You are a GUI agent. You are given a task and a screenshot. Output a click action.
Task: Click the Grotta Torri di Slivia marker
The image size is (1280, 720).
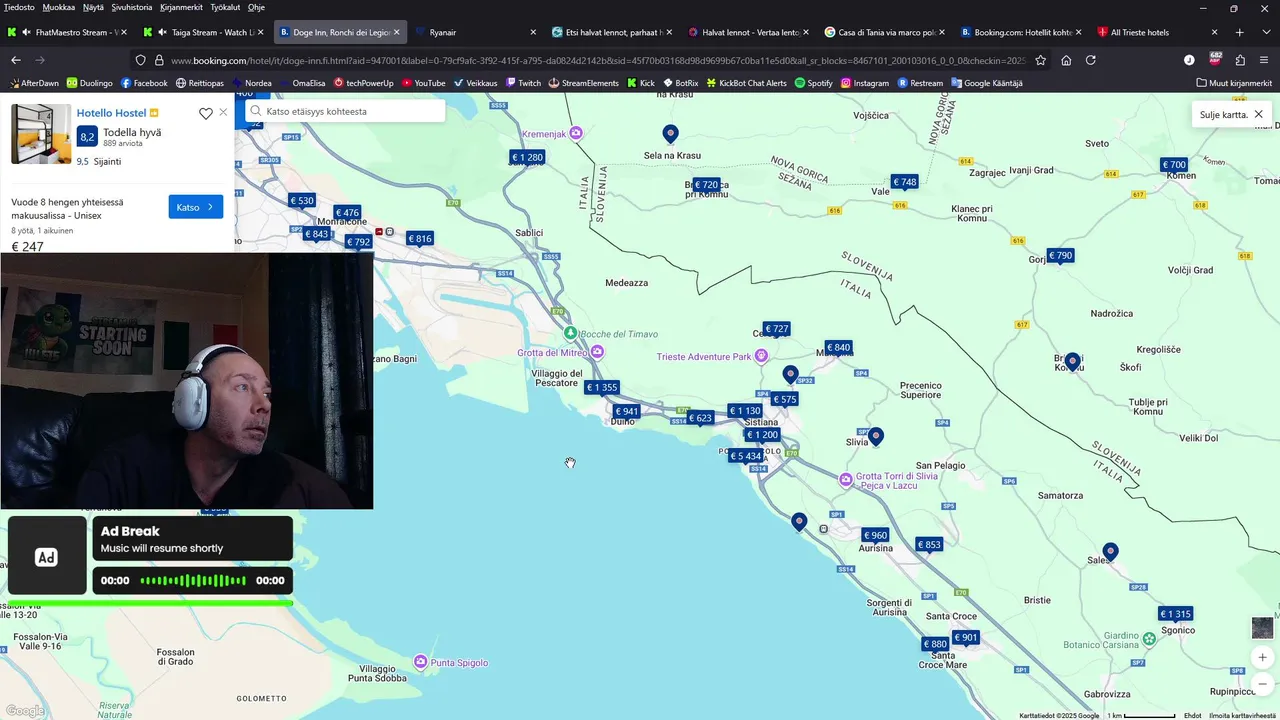[846, 480]
